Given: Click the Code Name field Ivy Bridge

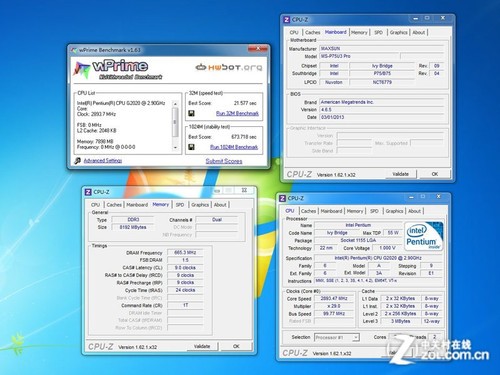Looking at the screenshot, I should [x=337, y=233].
